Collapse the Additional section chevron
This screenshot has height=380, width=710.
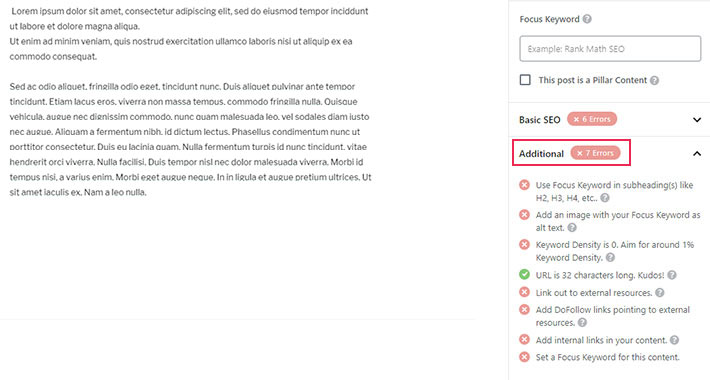point(697,154)
